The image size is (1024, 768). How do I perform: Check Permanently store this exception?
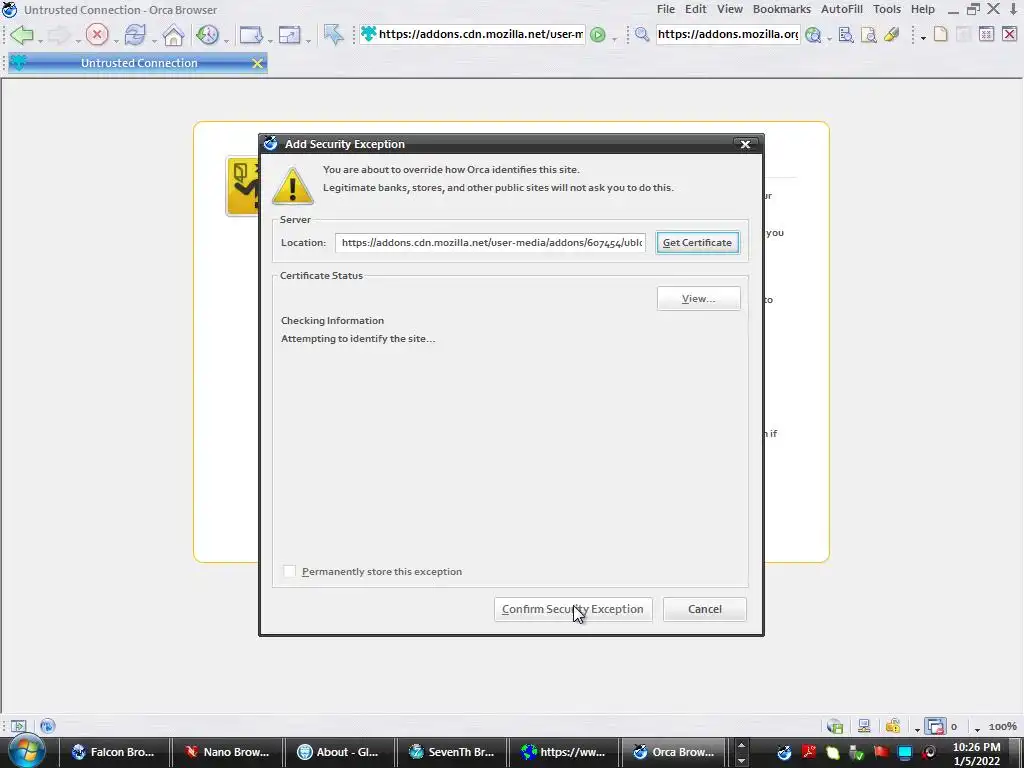289,571
